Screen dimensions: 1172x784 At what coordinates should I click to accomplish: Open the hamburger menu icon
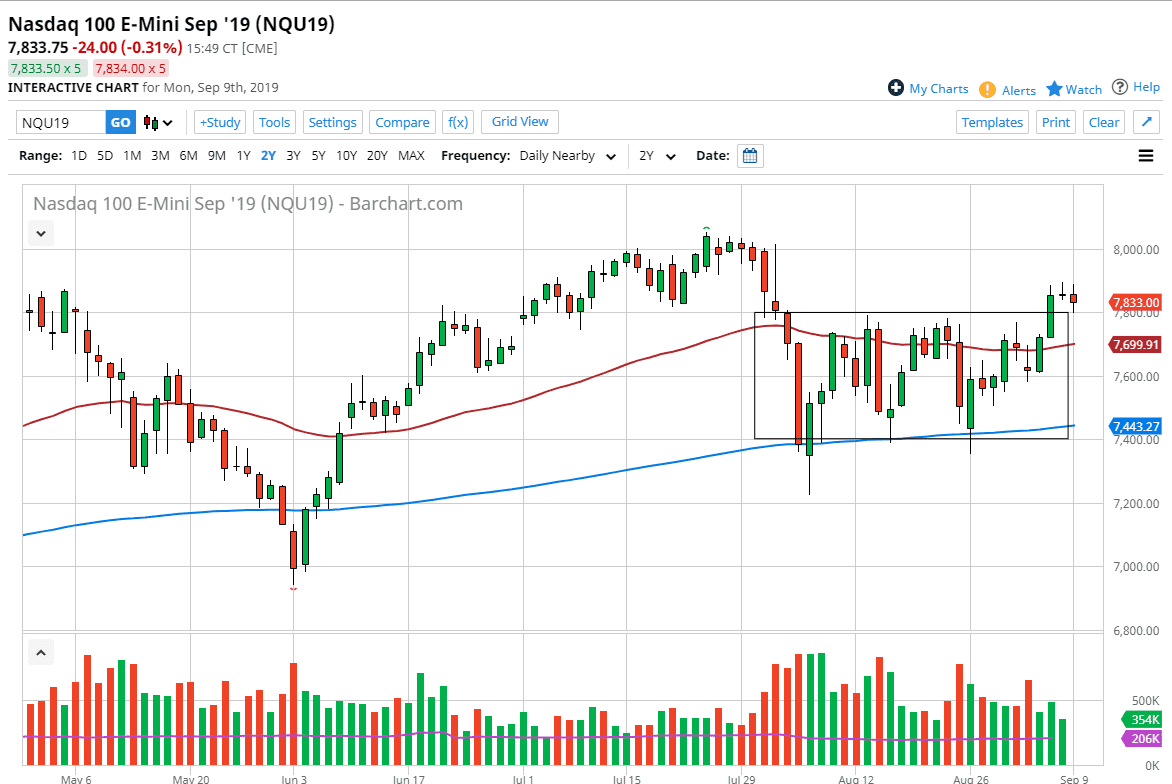[x=1146, y=156]
